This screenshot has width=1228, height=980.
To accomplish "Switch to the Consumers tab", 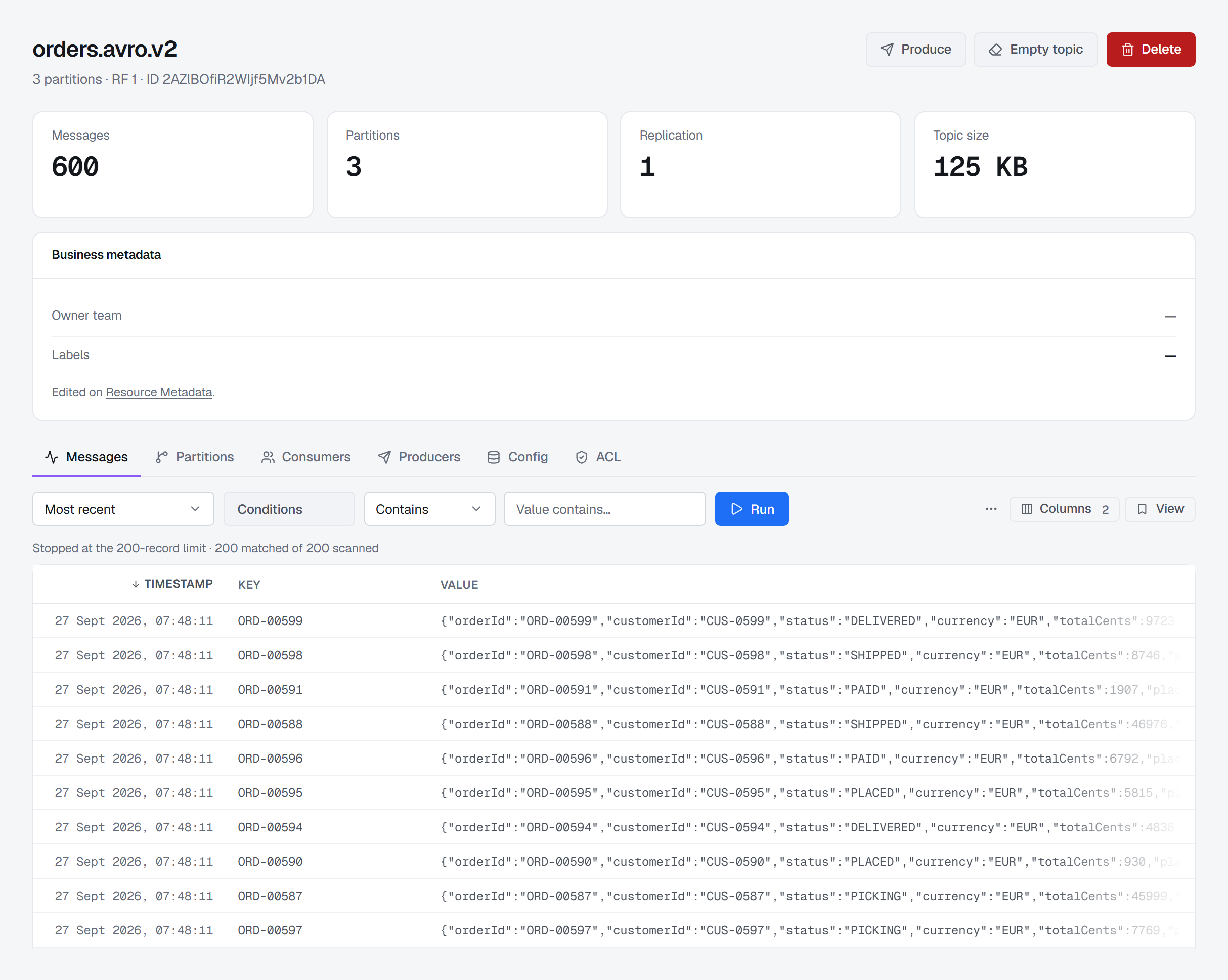I will tap(306, 457).
